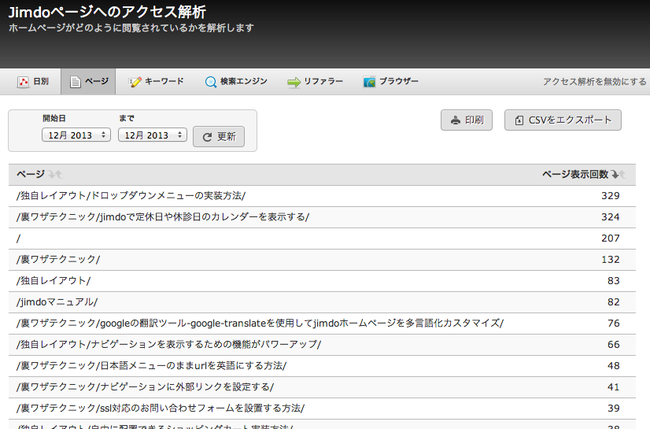The width and height of the screenshot is (650, 429).
Task: Click the 日本語メニューのままurlを英語 row
Action: (x=322, y=366)
